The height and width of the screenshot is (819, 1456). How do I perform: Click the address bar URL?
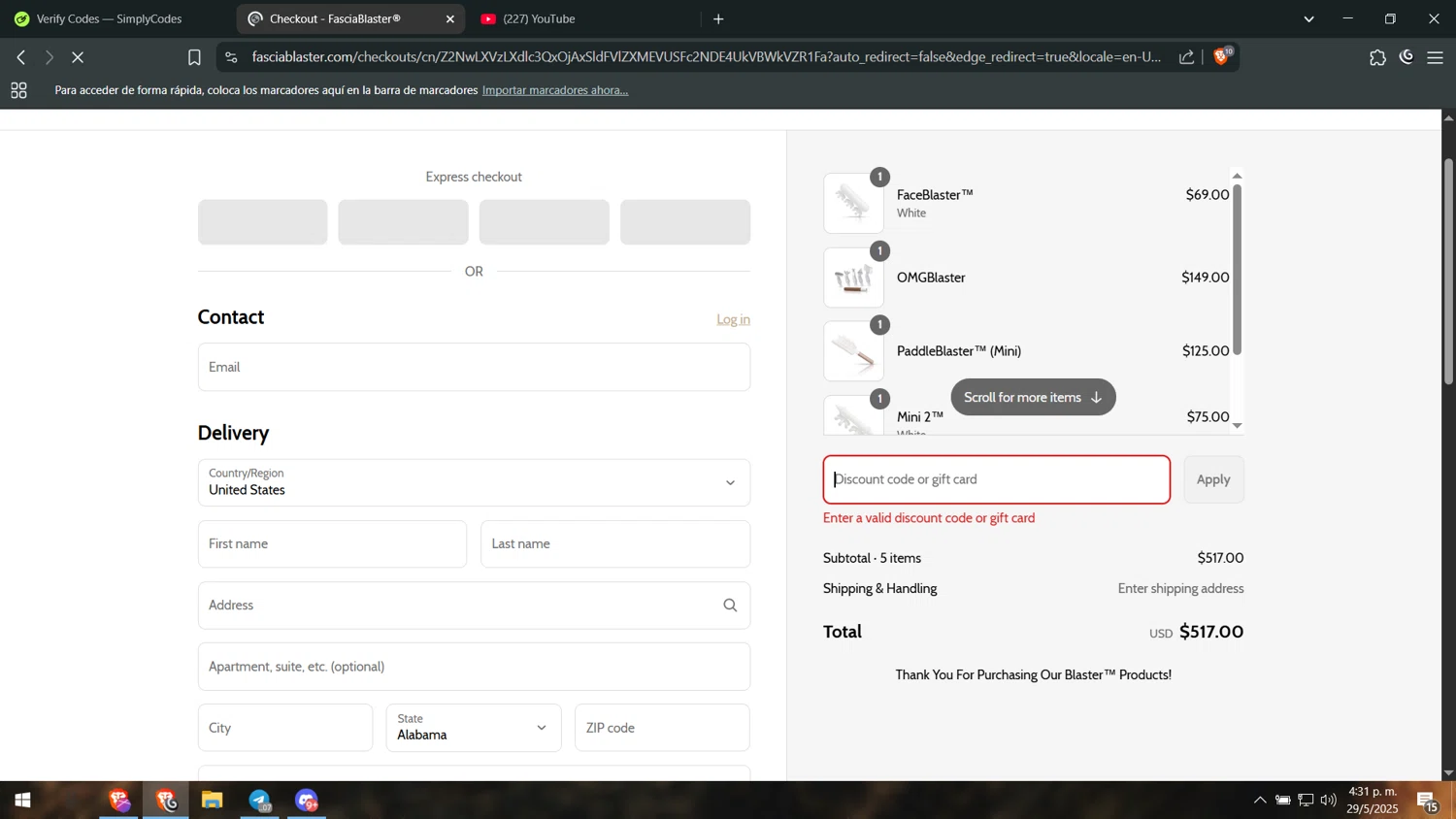click(706, 56)
